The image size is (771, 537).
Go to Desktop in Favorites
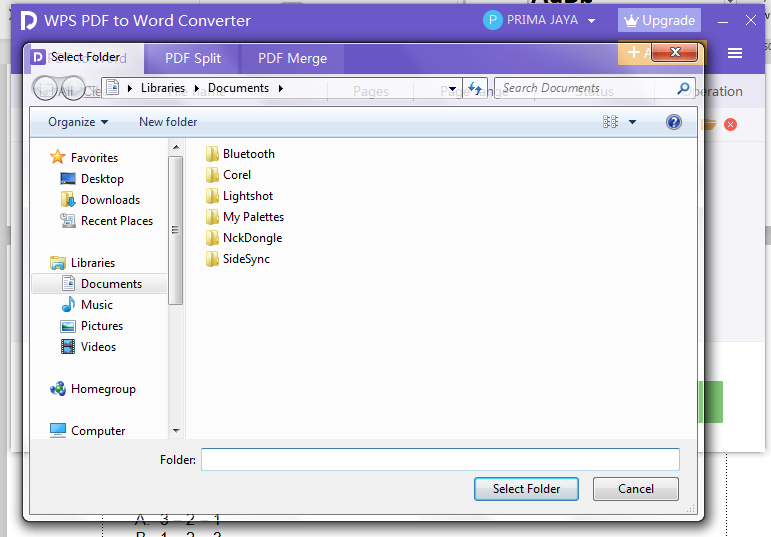tap(91, 179)
